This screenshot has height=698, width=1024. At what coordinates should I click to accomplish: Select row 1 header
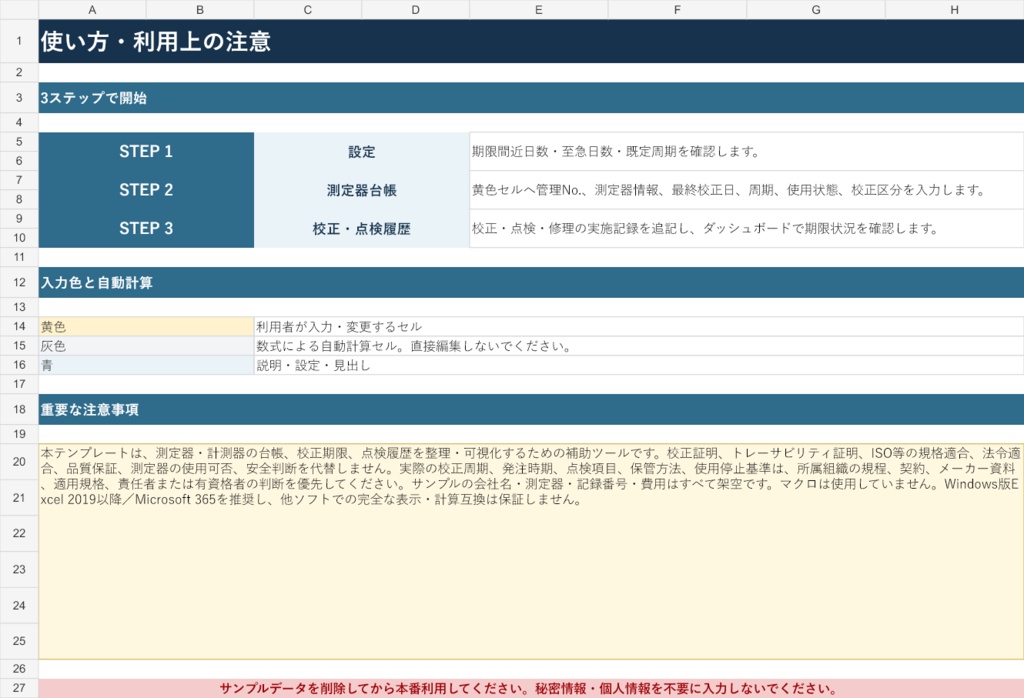point(19,41)
